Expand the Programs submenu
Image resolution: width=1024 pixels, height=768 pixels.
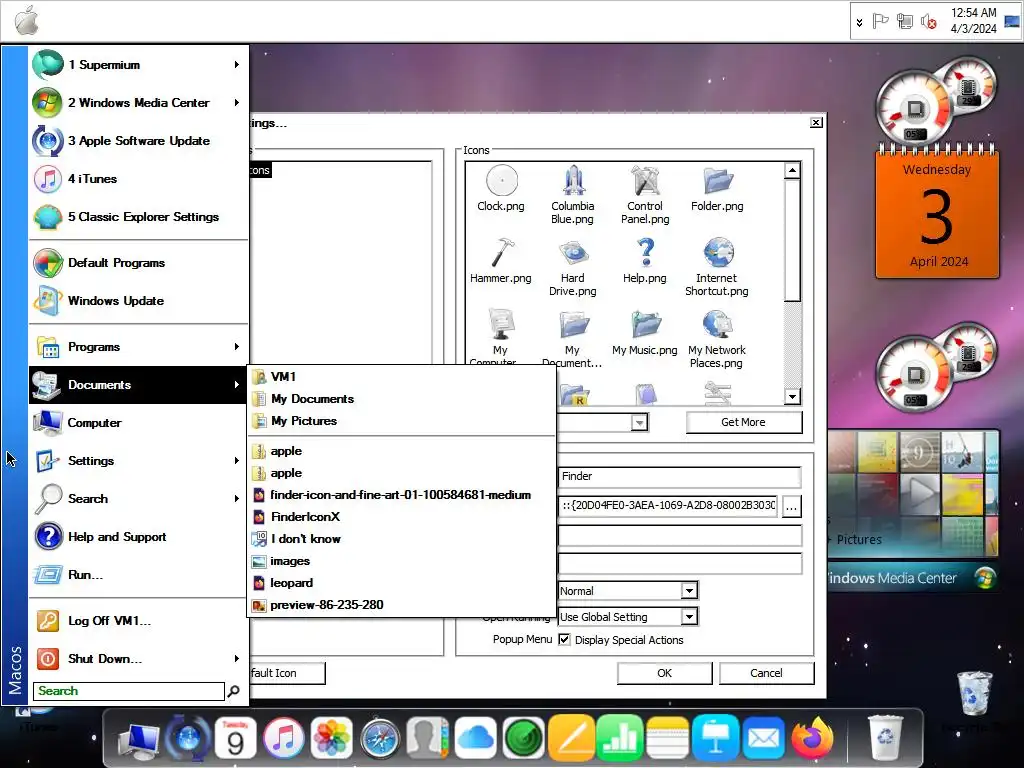(138, 347)
